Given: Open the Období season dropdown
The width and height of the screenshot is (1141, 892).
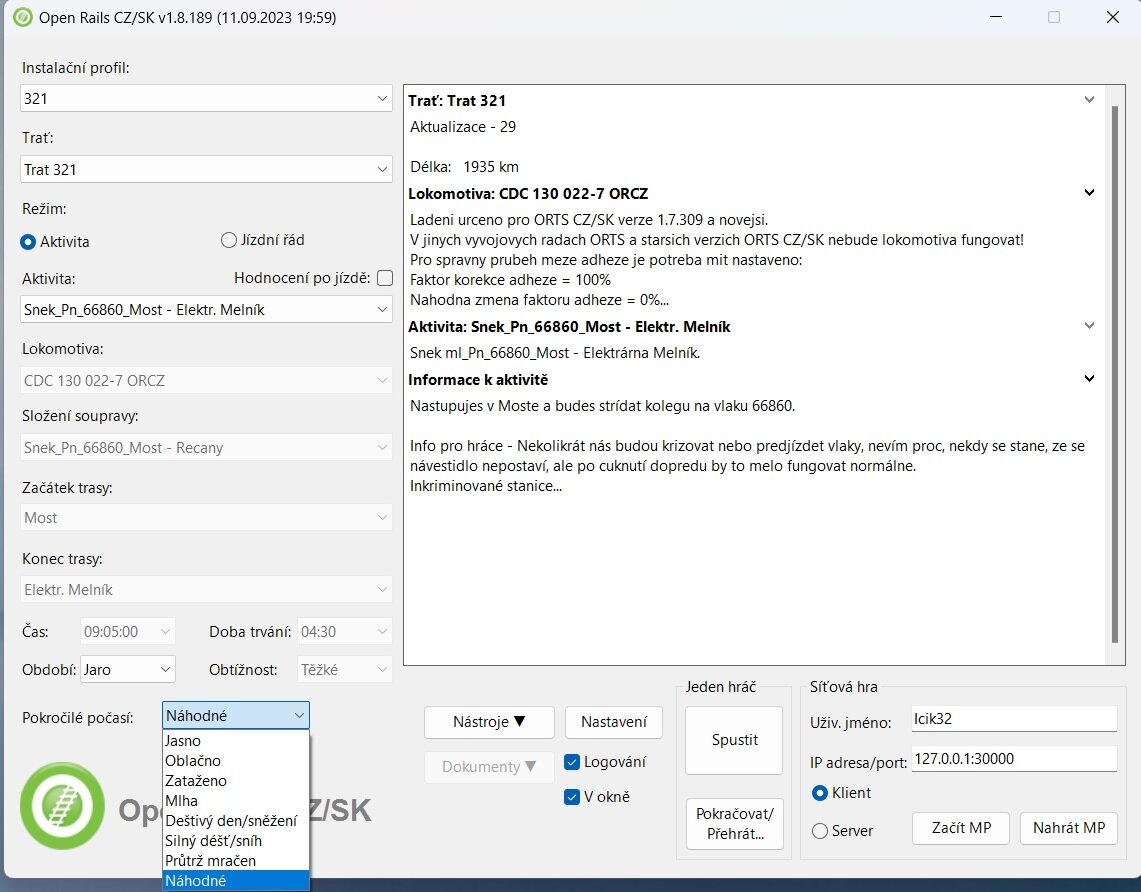Looking at the screenshot, I should (x=127, y=669).
